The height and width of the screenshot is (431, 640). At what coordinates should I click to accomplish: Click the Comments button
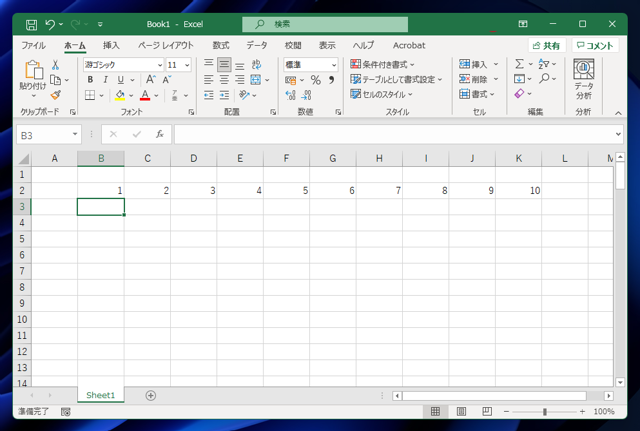pos(596,45)
